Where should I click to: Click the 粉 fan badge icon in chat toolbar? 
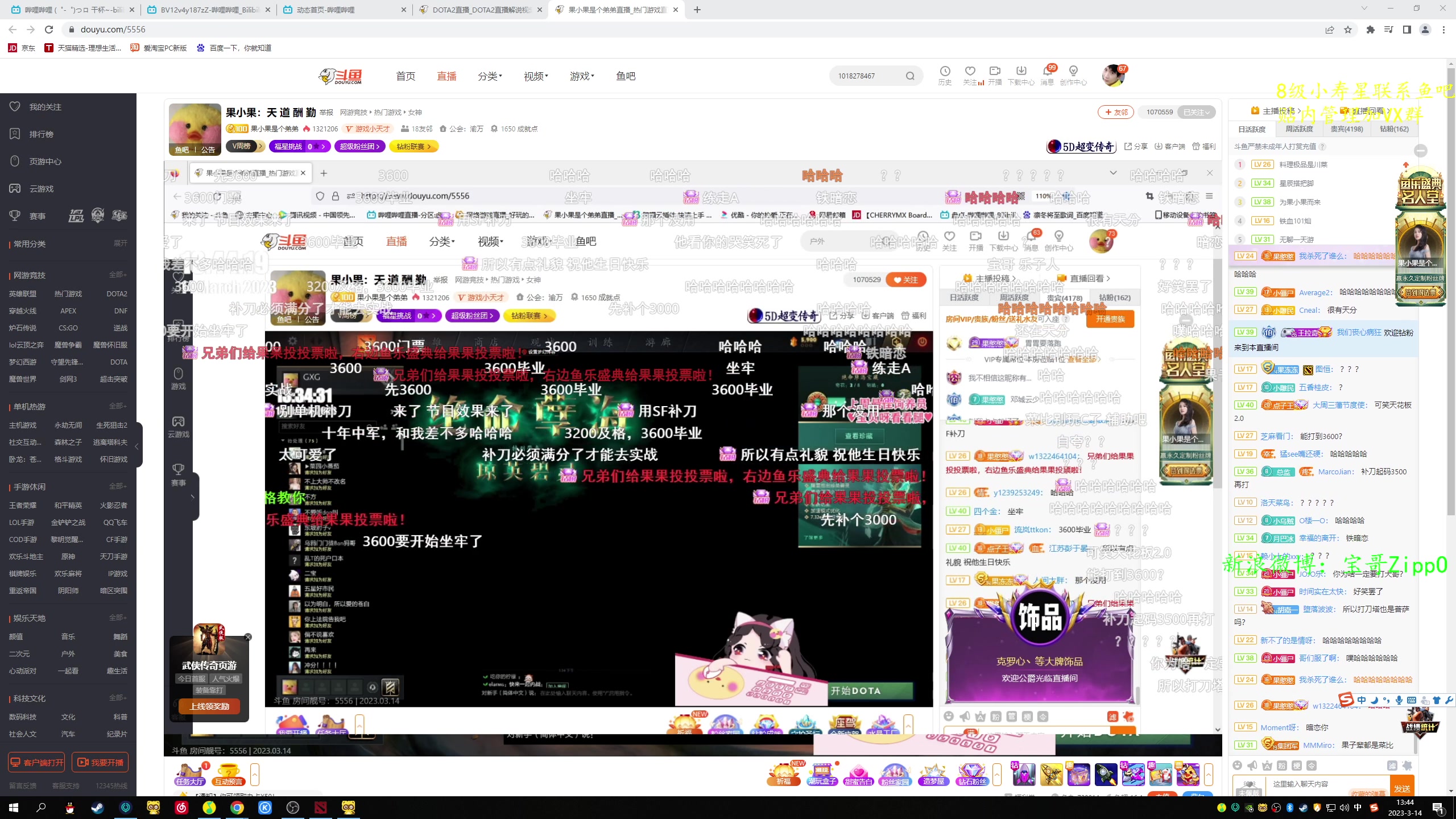click(x=1281, y=766)
